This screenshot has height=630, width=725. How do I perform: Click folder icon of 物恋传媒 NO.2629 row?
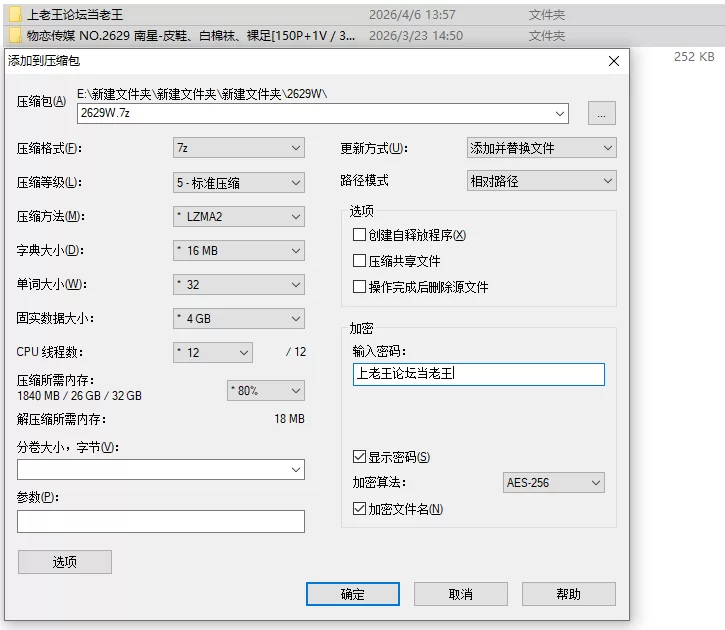16,36
